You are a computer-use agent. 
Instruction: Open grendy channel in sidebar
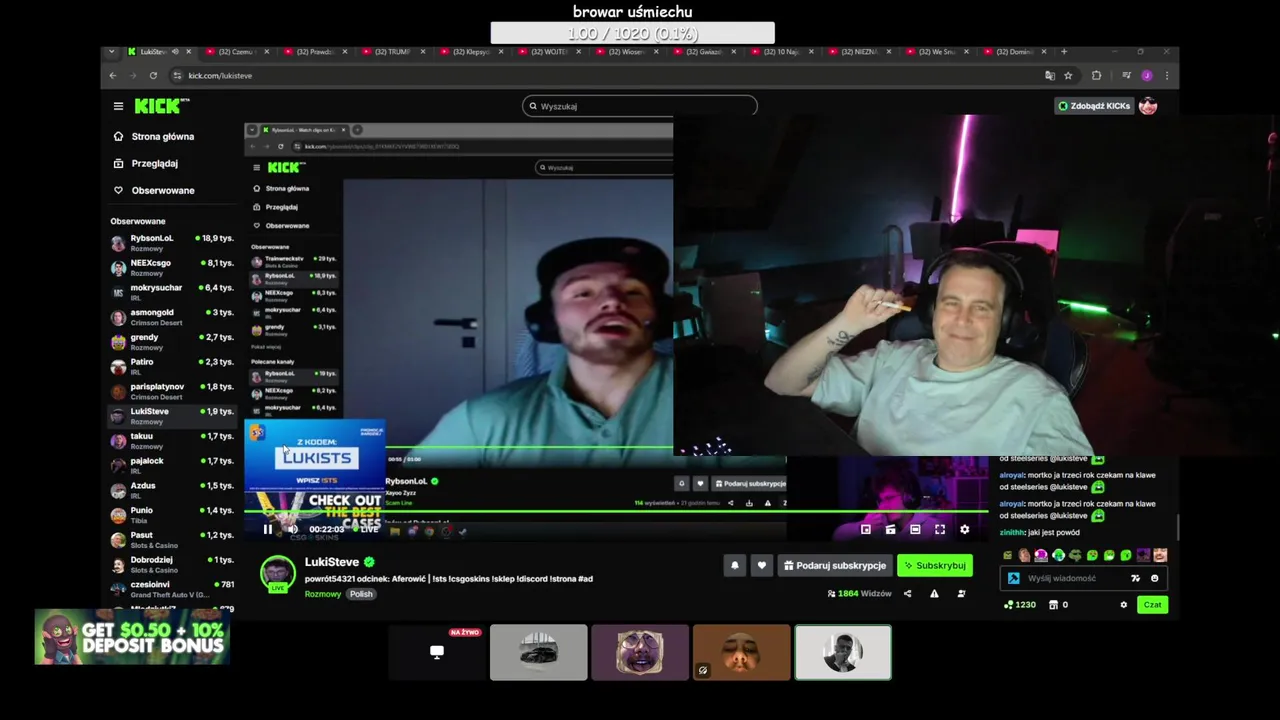(172, 342)
